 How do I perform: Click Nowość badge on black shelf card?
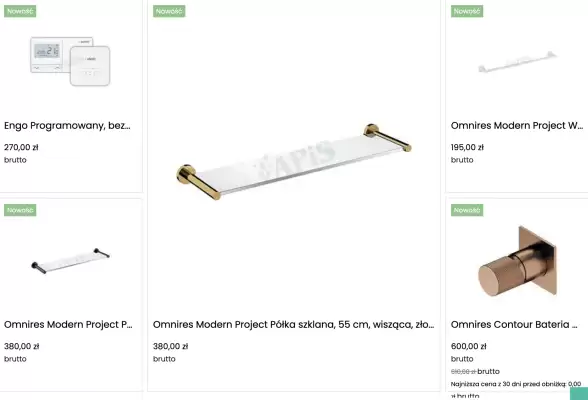[20, 210]
